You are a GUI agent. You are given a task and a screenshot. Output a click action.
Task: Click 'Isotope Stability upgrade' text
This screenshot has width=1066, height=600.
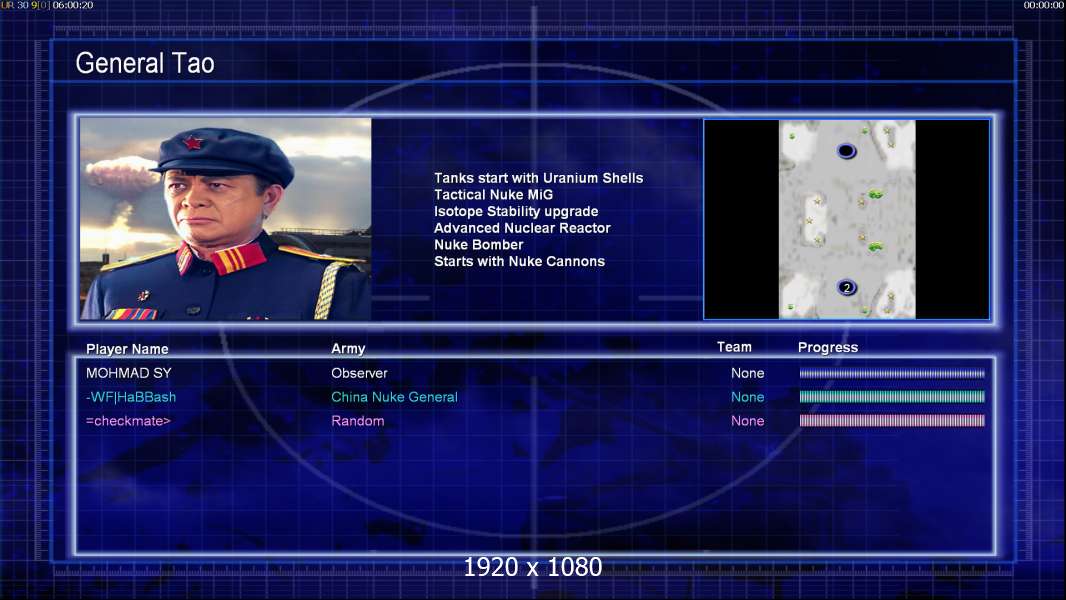point(516,211)
